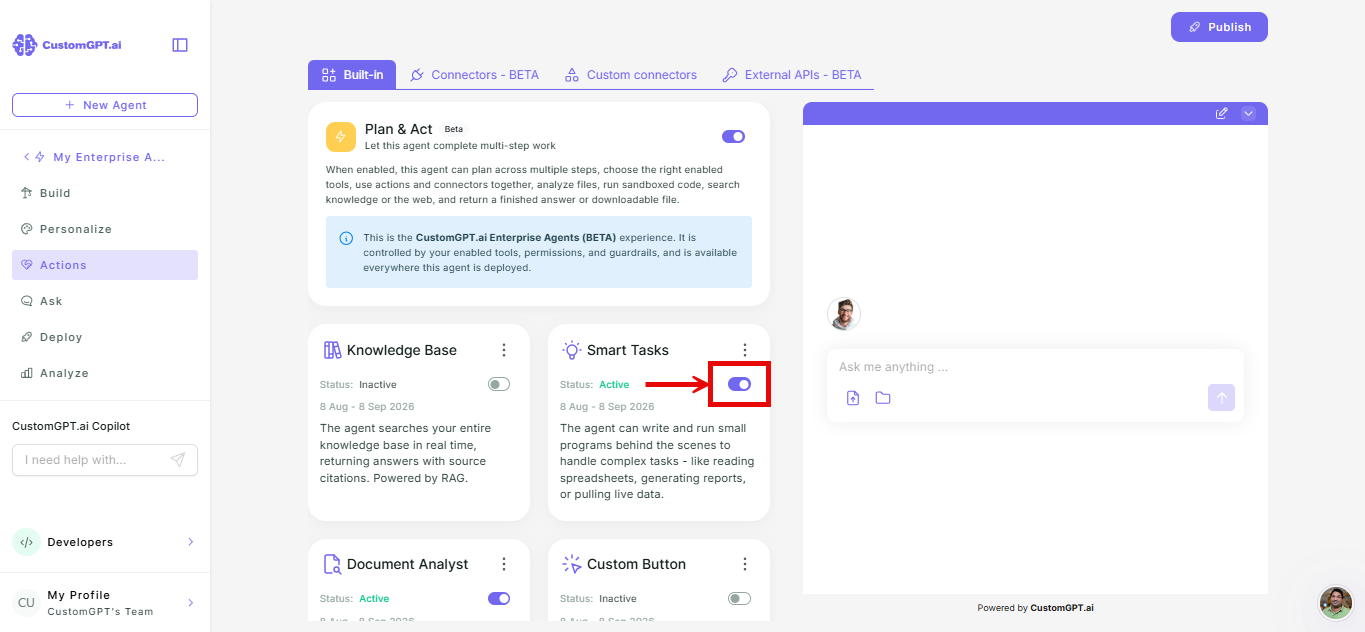Click the Build sidebar icon

[x=27, y=193]
